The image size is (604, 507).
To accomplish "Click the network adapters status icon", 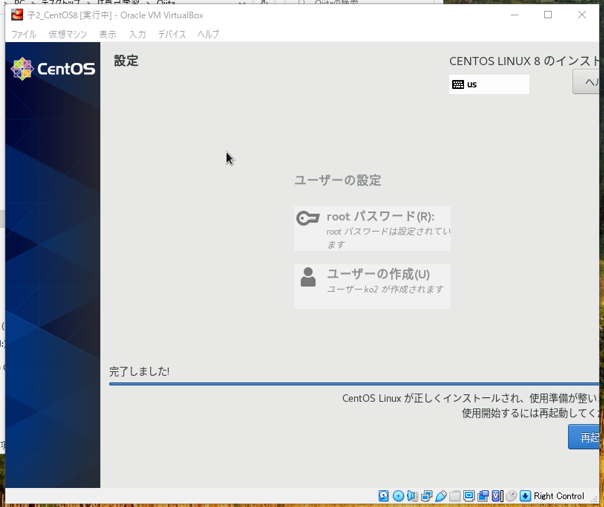I will 427,495.
